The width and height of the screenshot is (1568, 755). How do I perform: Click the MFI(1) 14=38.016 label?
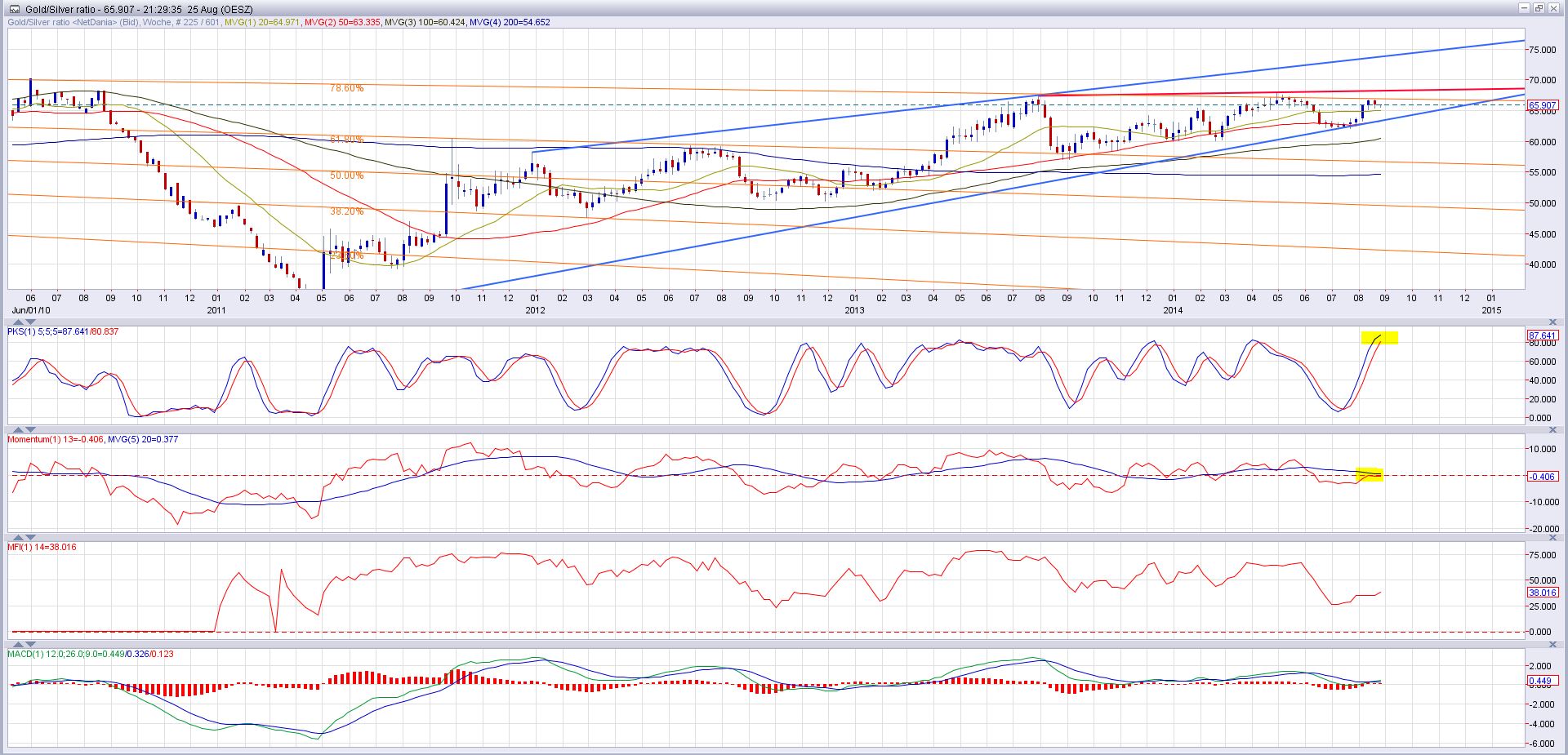(x=42, y=547)
